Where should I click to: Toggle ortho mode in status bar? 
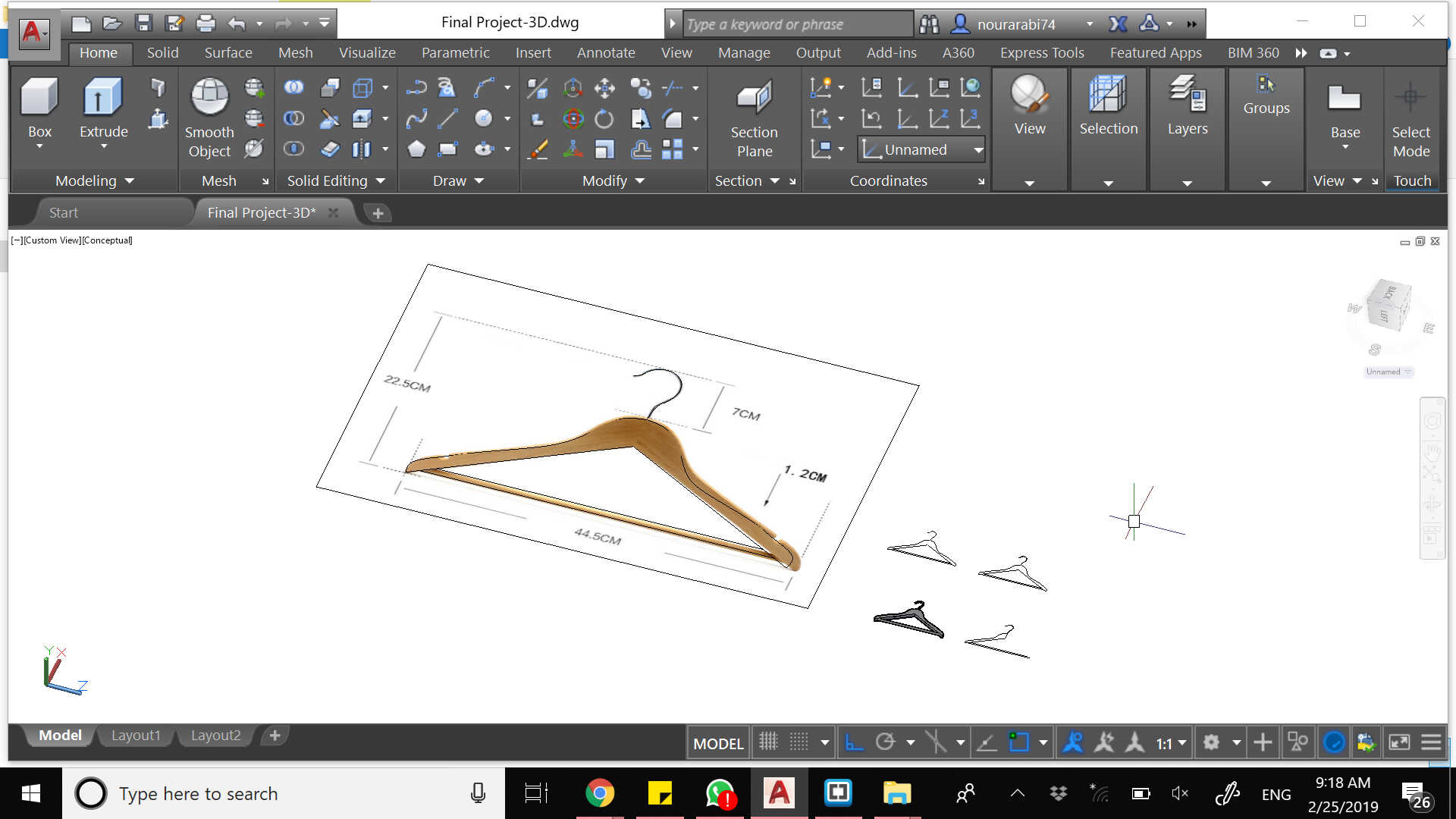(854, 742)
